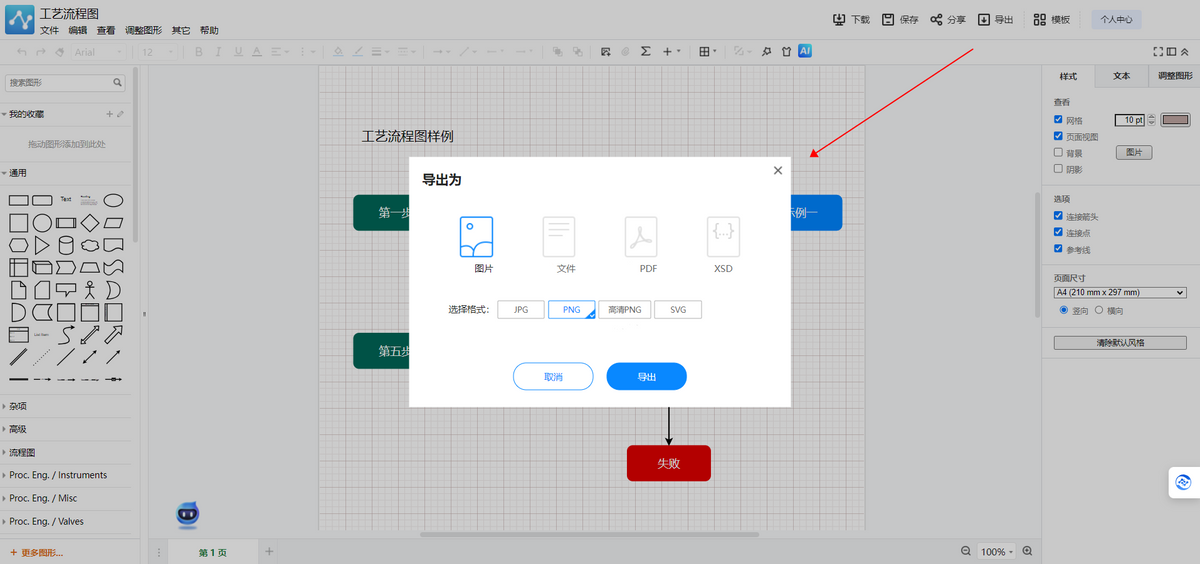1200x564 pixels.
Task: Toggle the 连接箭头 checkbox
Action: (1059, 216)
